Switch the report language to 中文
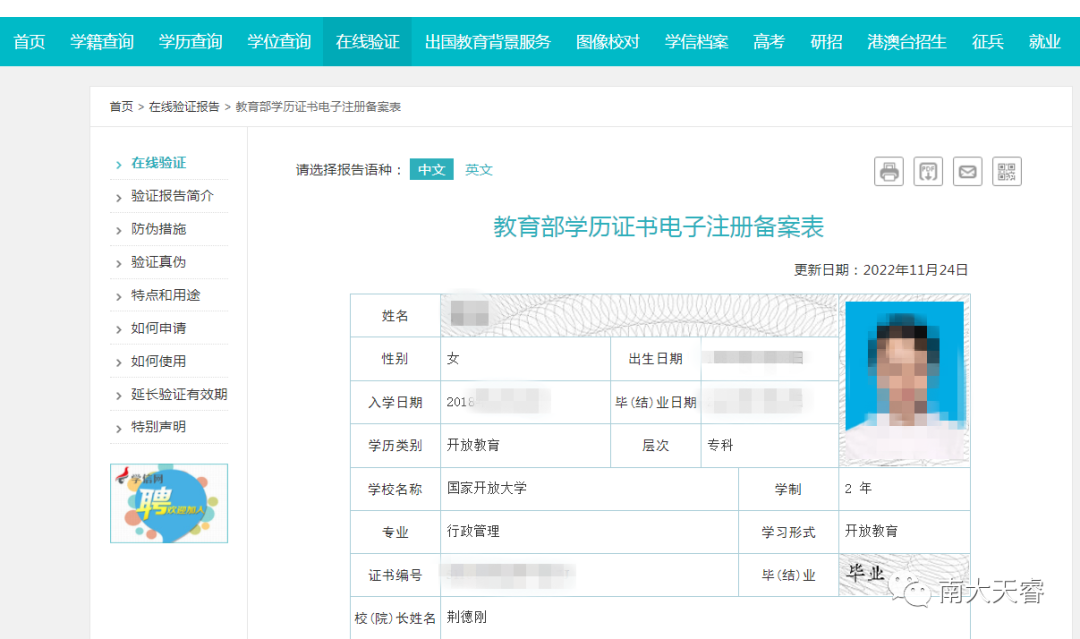 coord(431,169)
